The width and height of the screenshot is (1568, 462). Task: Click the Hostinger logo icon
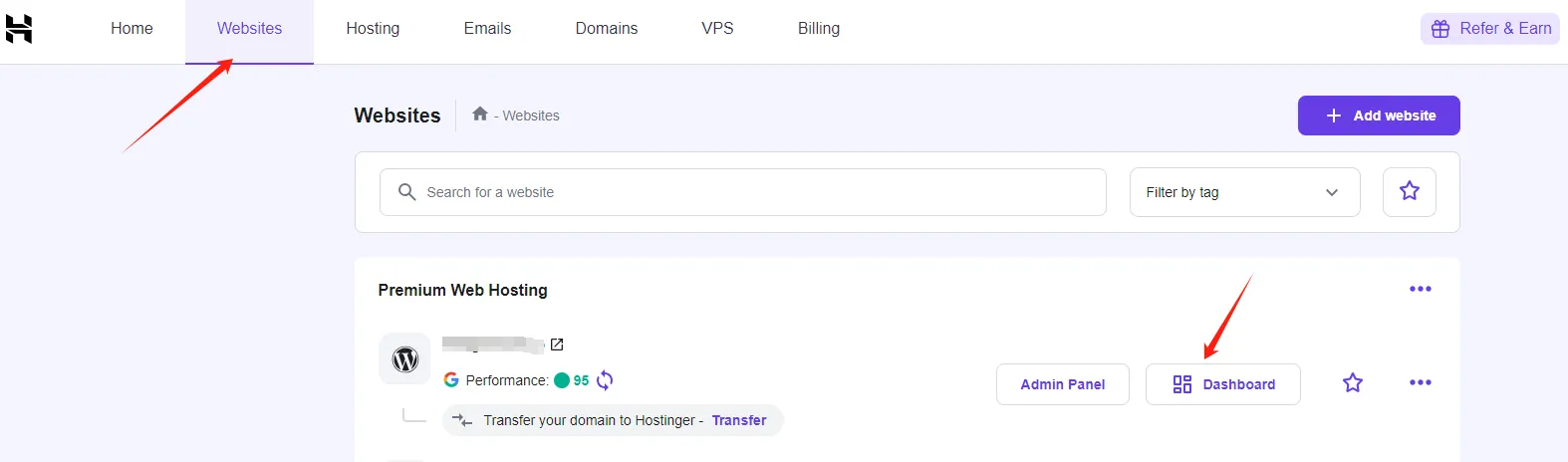19,29
